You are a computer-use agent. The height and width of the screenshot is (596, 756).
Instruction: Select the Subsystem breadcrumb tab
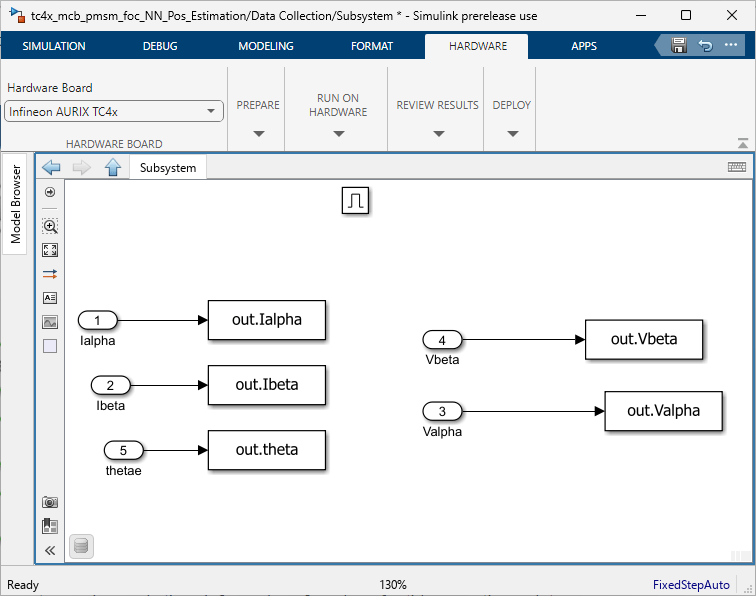pos(168,167)
